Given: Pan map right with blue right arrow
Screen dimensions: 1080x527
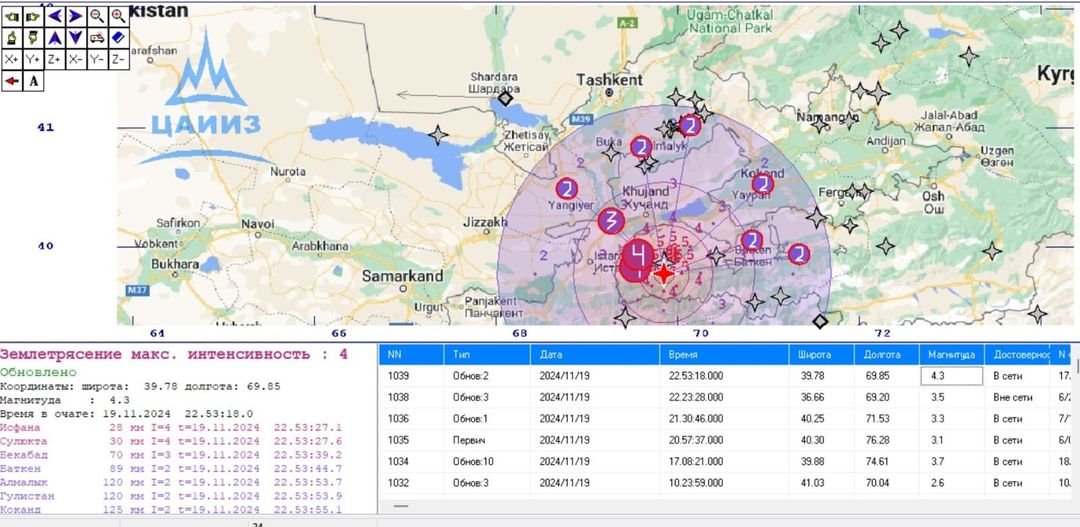Looking at the screenshot, I should tap(76, 16).
